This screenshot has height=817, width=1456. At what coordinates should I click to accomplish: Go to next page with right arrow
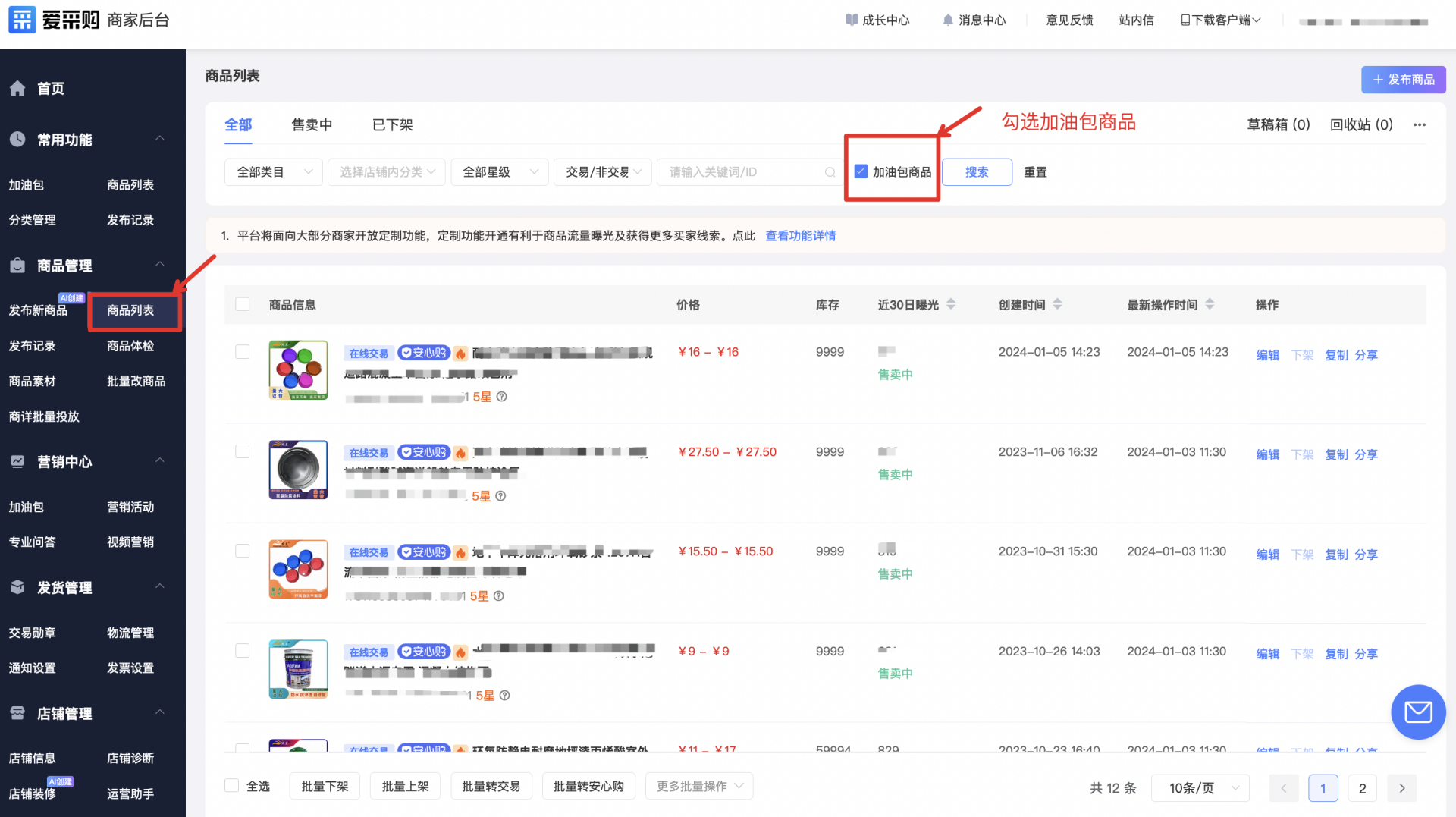[x=1401, y=788]
